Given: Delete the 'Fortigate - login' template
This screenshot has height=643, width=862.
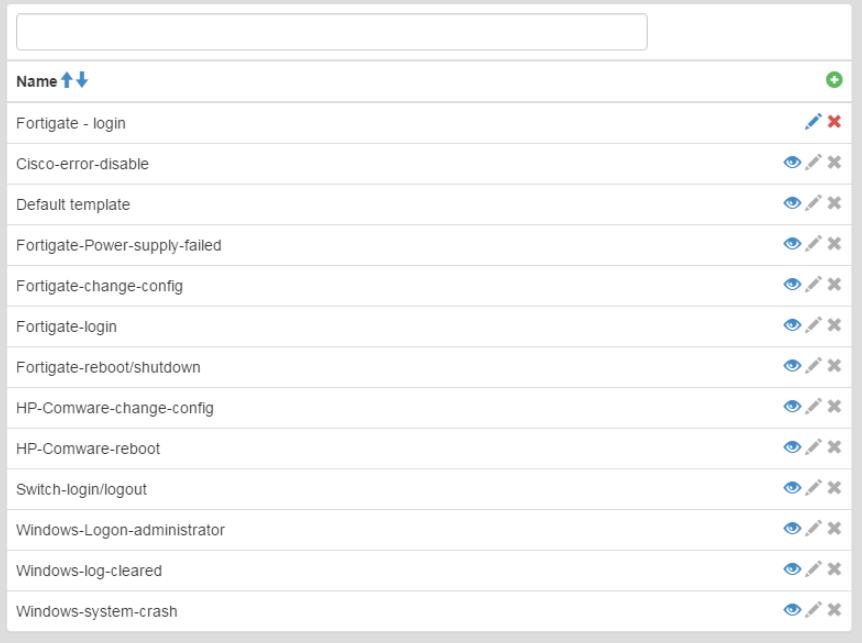Looking at the screenshot, I should click(834, 122).
